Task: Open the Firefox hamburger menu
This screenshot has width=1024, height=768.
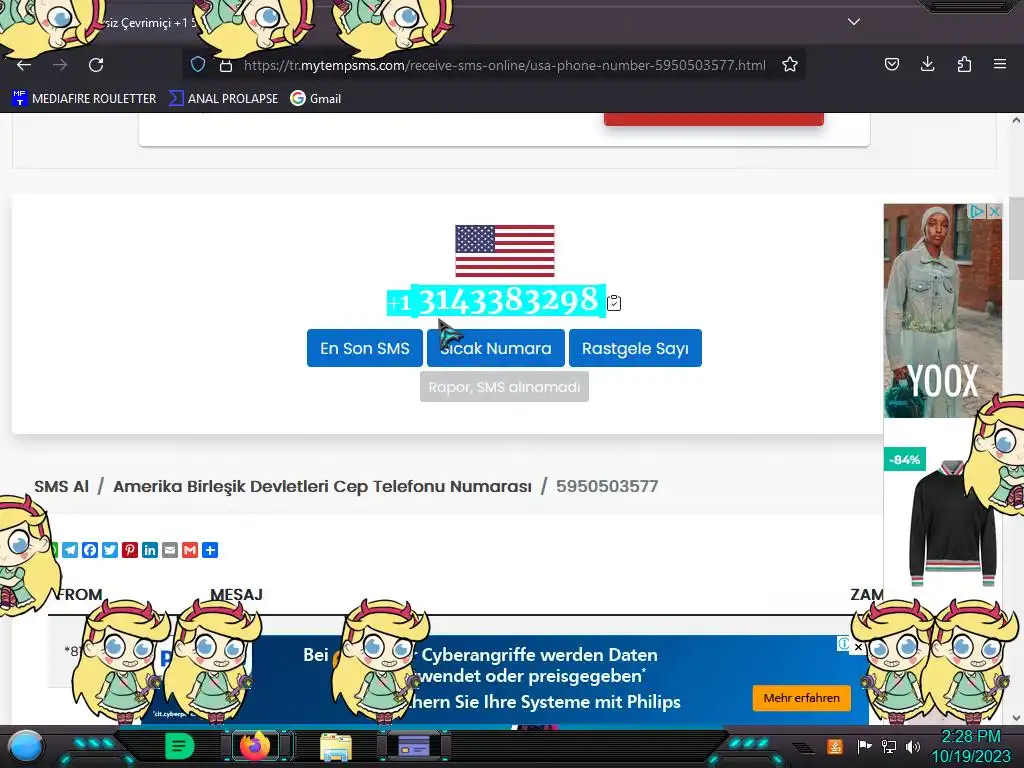Action: coord(1000,64)
